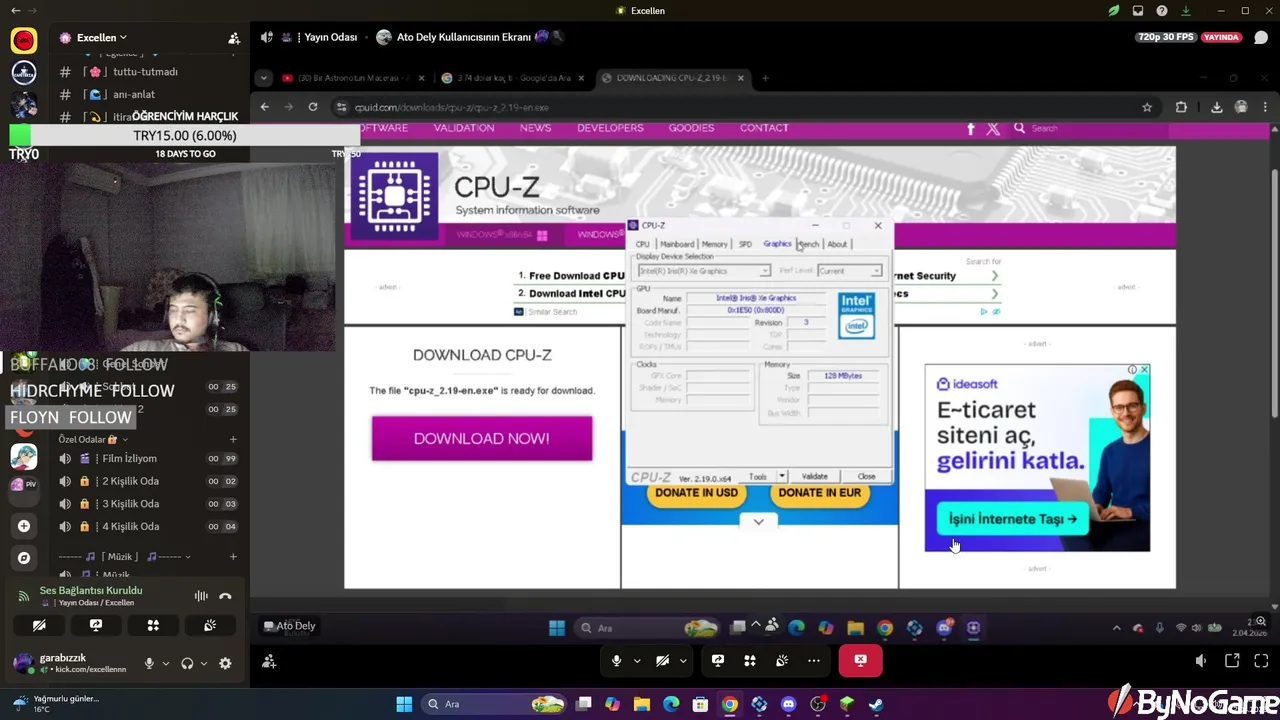Viewport: 1280px width, 720px height.
Task: Click the red stop watching button
Action: 860,661
